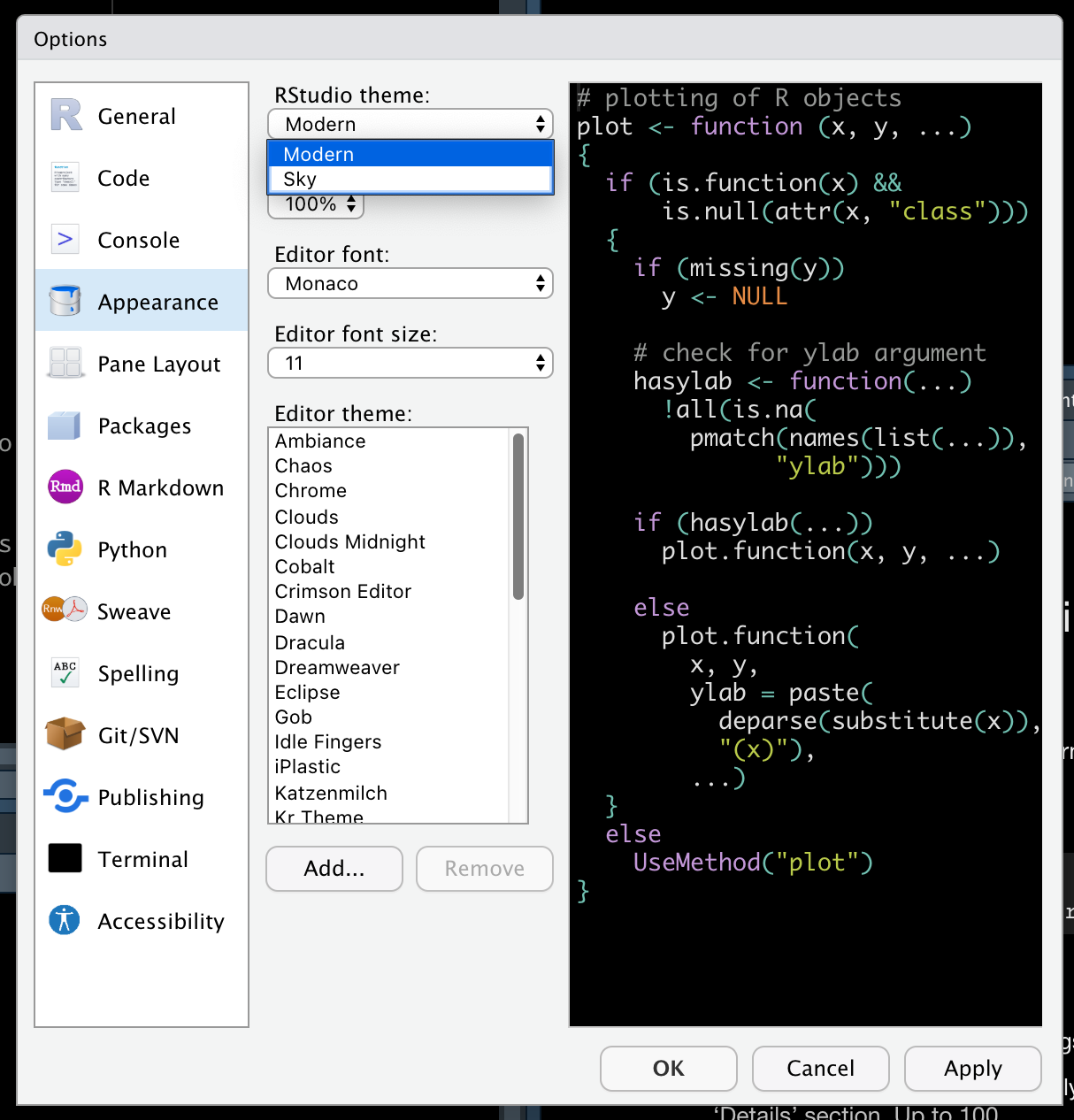This screenshot has width=1074, height=1120.
Task: Click the Add button for editor themes
Action: [334, 869]
